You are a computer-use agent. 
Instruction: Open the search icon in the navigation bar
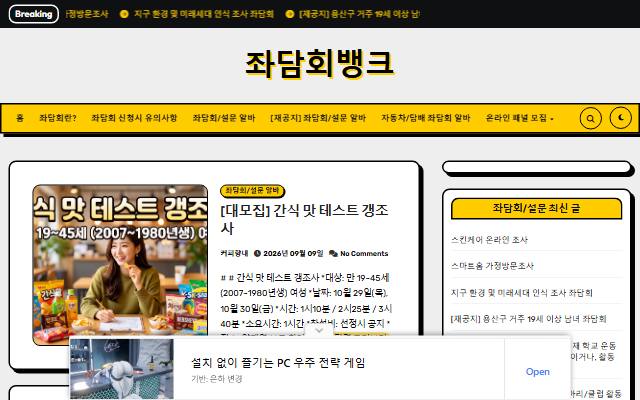(590, 118)
